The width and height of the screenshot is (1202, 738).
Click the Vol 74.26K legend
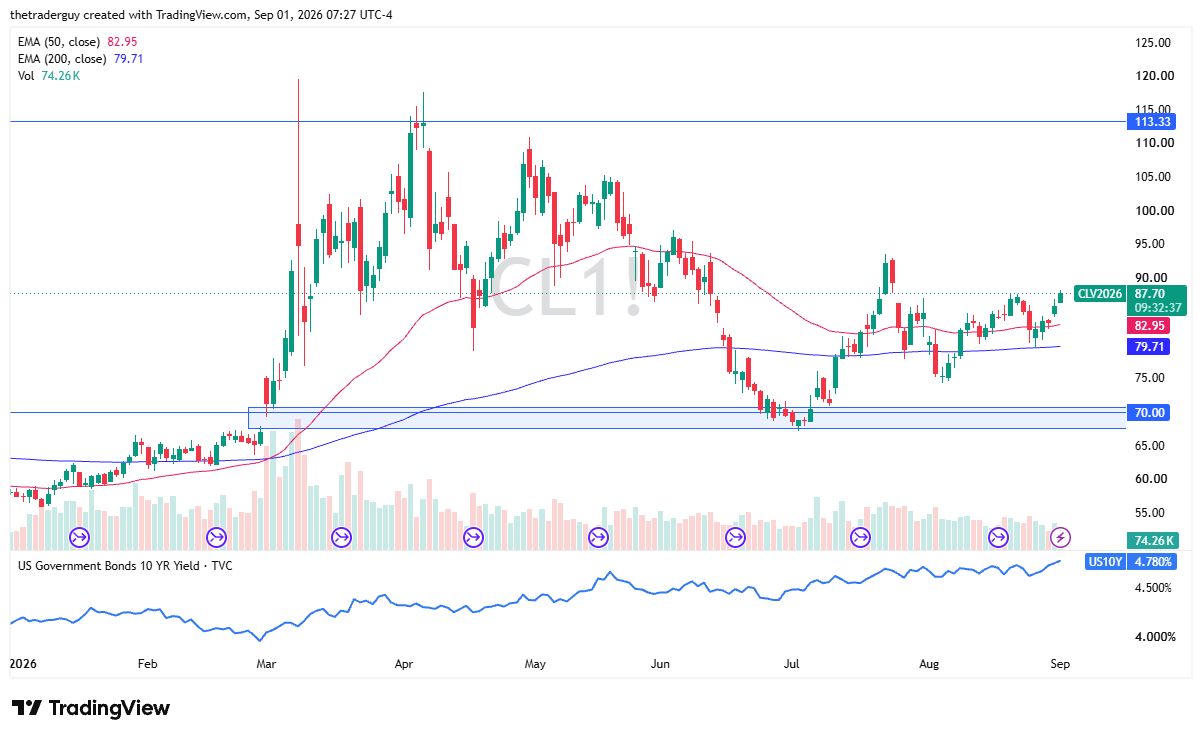point(49,75)
